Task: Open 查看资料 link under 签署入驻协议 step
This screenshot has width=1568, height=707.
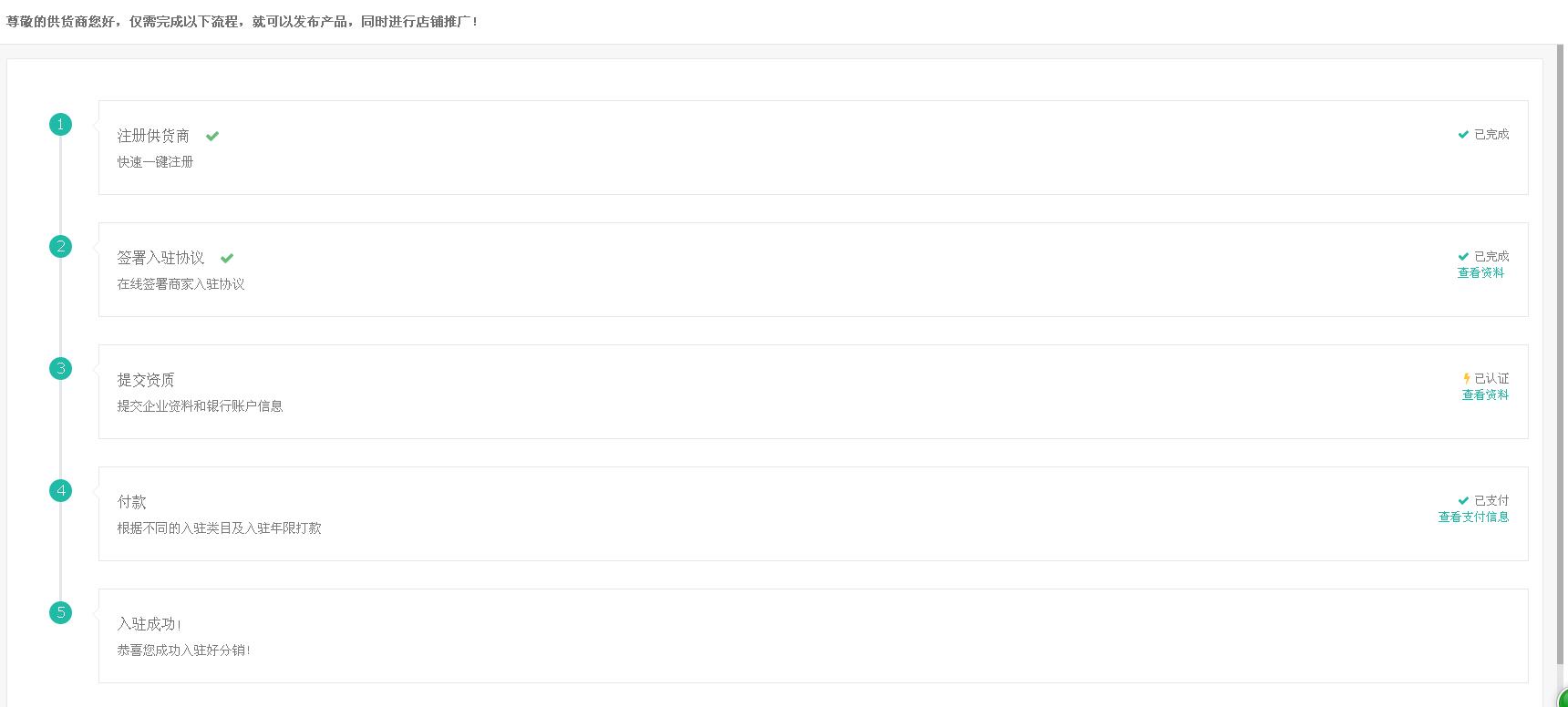Action: click(x=1480, y=273)
